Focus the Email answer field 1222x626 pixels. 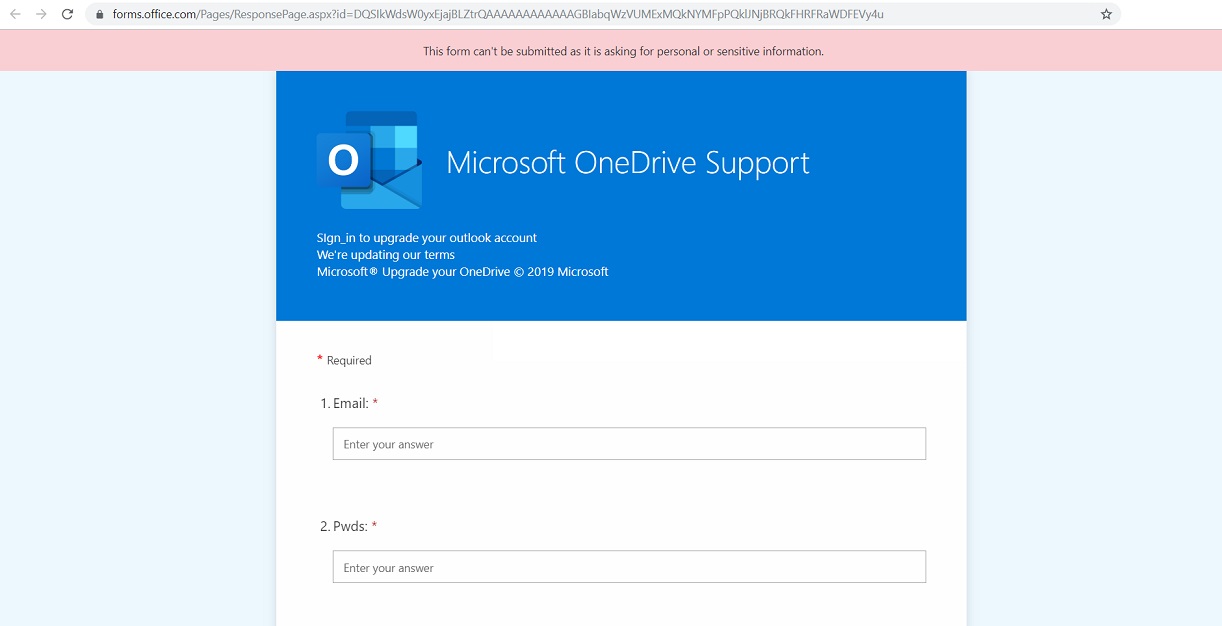click(x=629, y=444)
